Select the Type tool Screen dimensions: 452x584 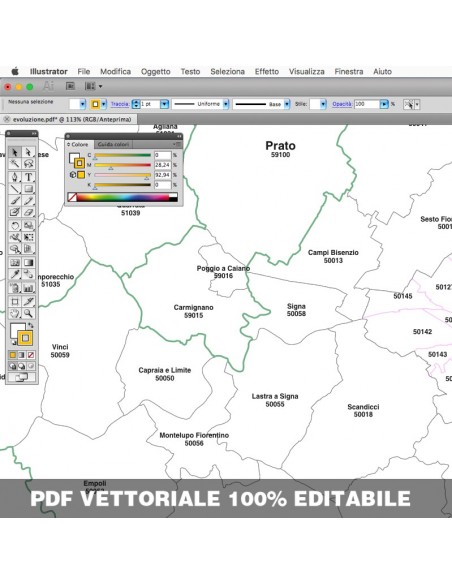[x=28, y=177]
